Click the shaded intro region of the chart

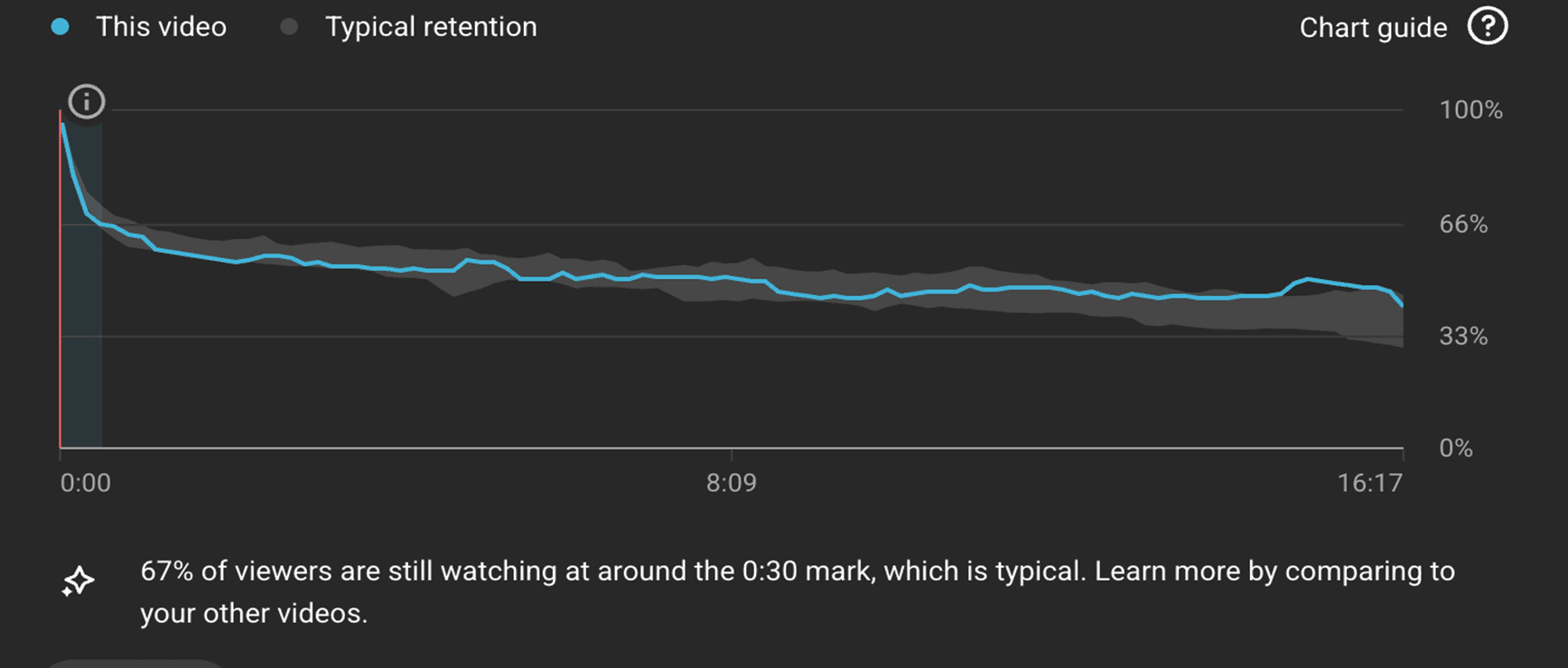coord(83,361)
